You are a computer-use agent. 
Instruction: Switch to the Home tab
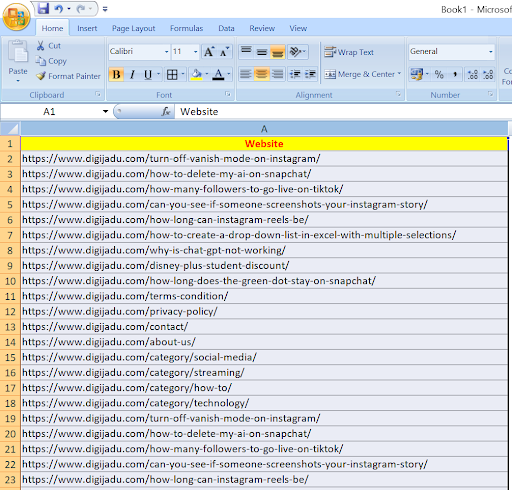[52, 28]
